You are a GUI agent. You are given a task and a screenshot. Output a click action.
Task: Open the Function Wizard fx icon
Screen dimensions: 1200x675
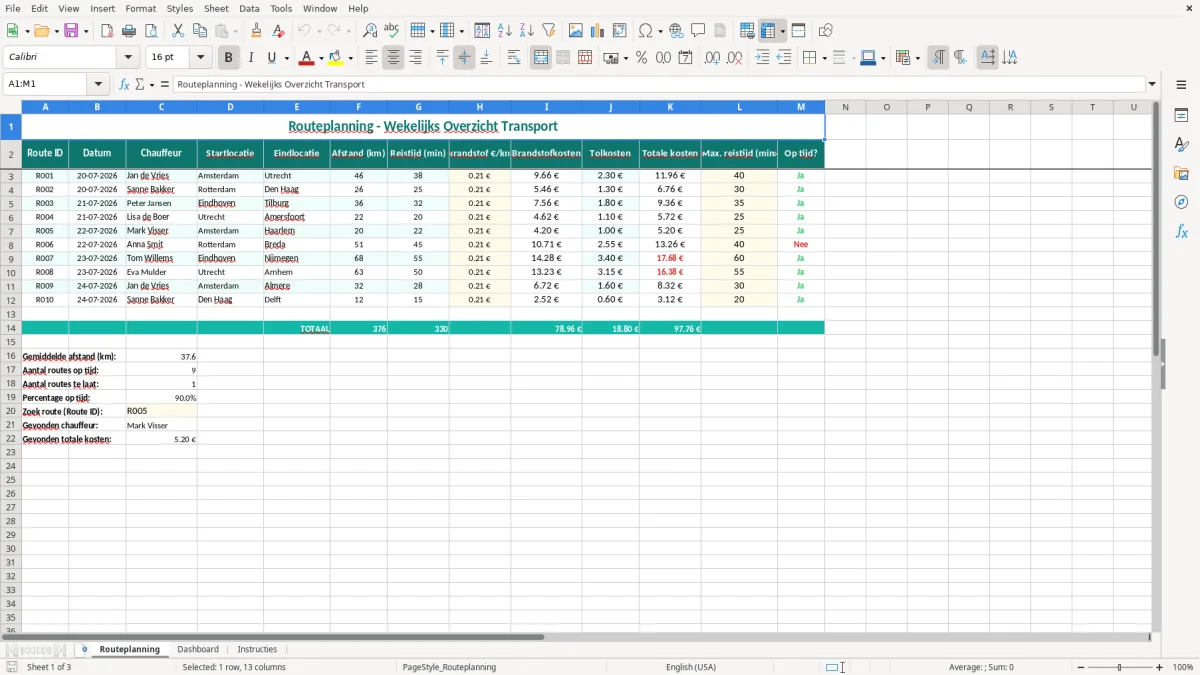pos(124,84)
